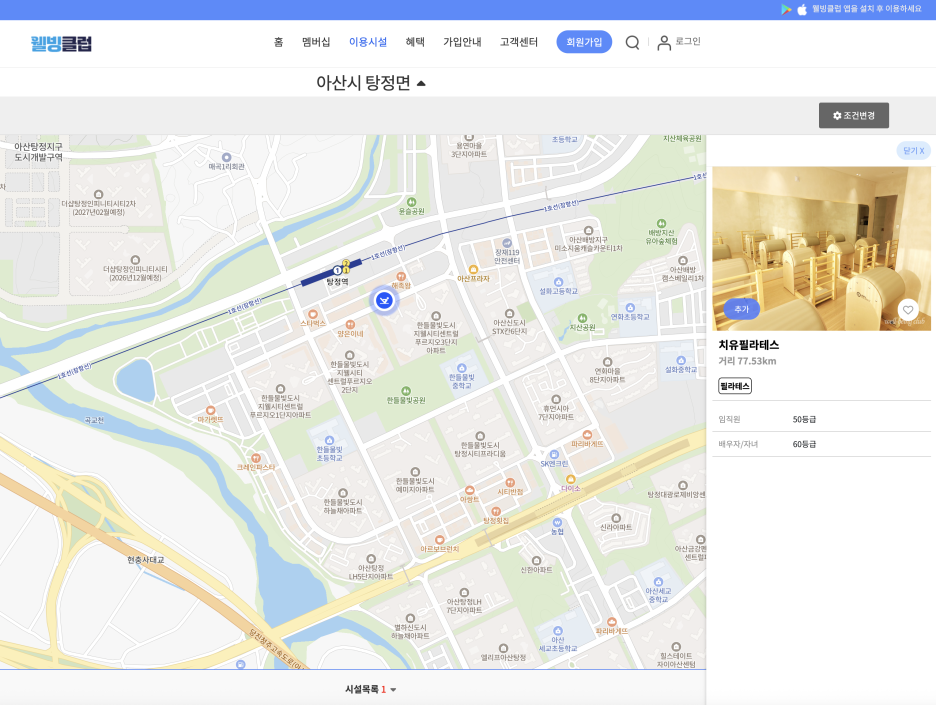
Task: Click the blue facility marker on map
Action: (384, 299)
